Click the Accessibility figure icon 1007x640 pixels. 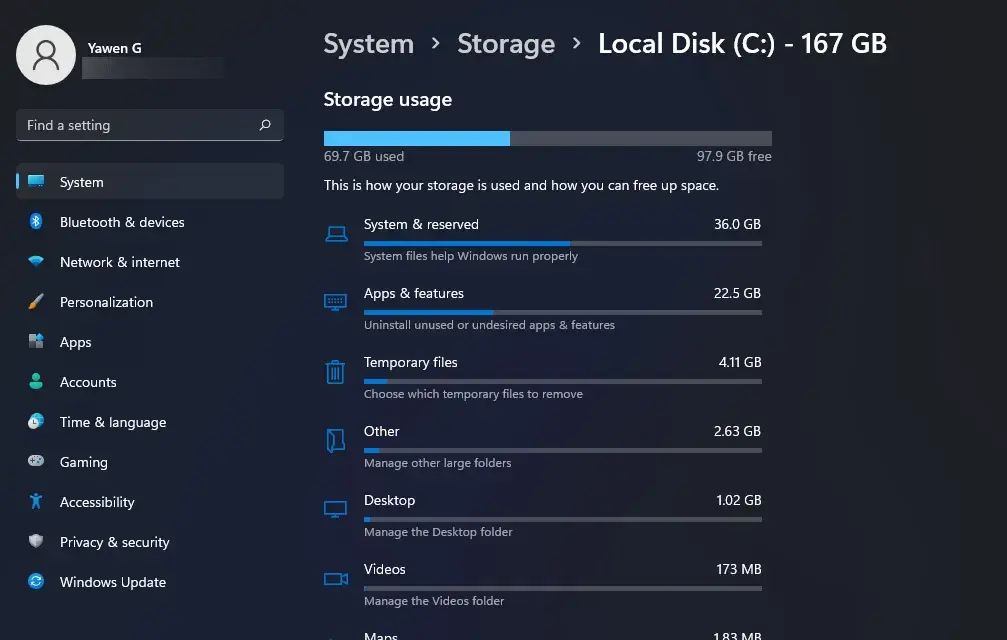coord(36,501)
